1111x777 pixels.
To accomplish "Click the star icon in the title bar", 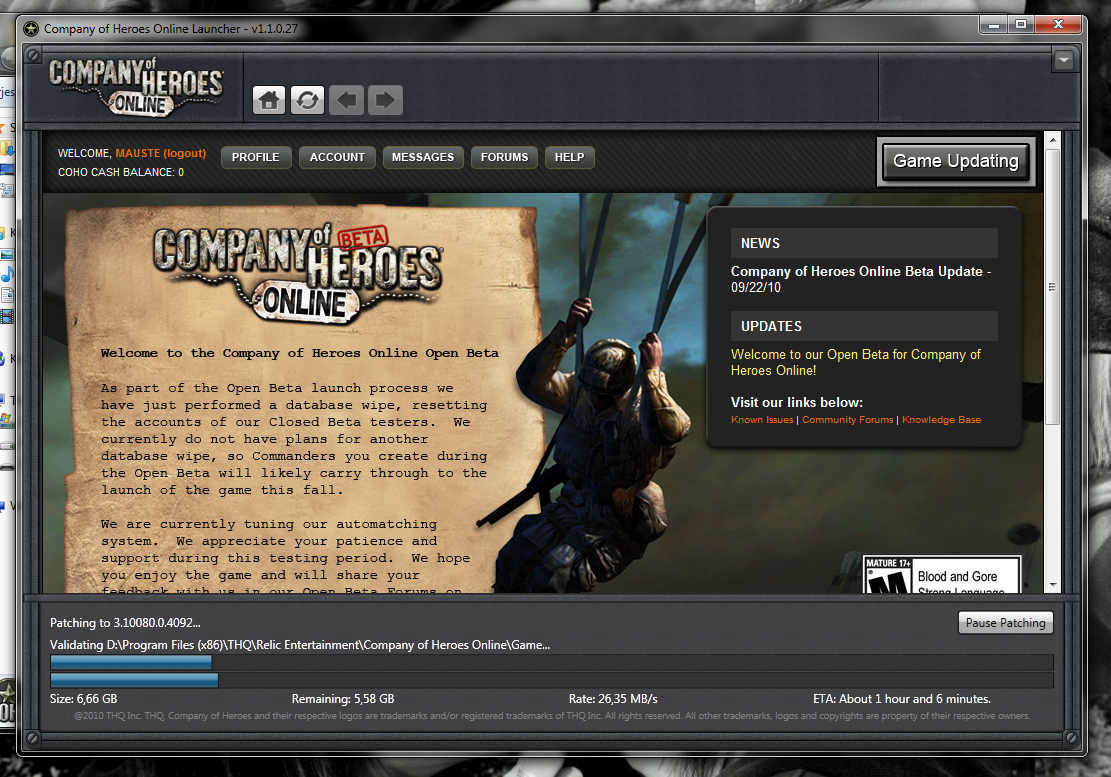I will pyautogui.click(x=30, y=29).
